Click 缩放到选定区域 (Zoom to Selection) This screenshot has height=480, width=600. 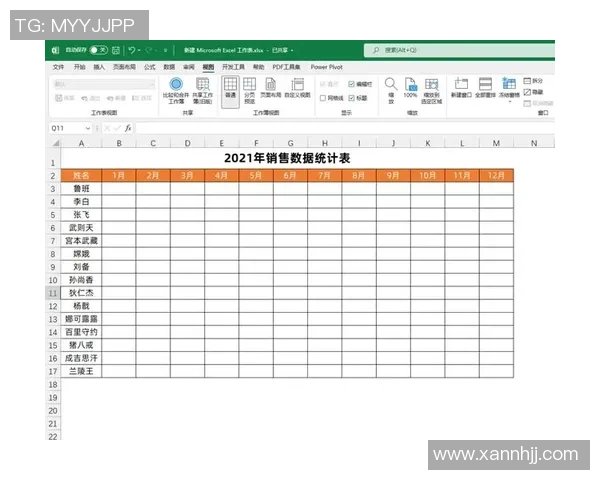pos(431,91)
